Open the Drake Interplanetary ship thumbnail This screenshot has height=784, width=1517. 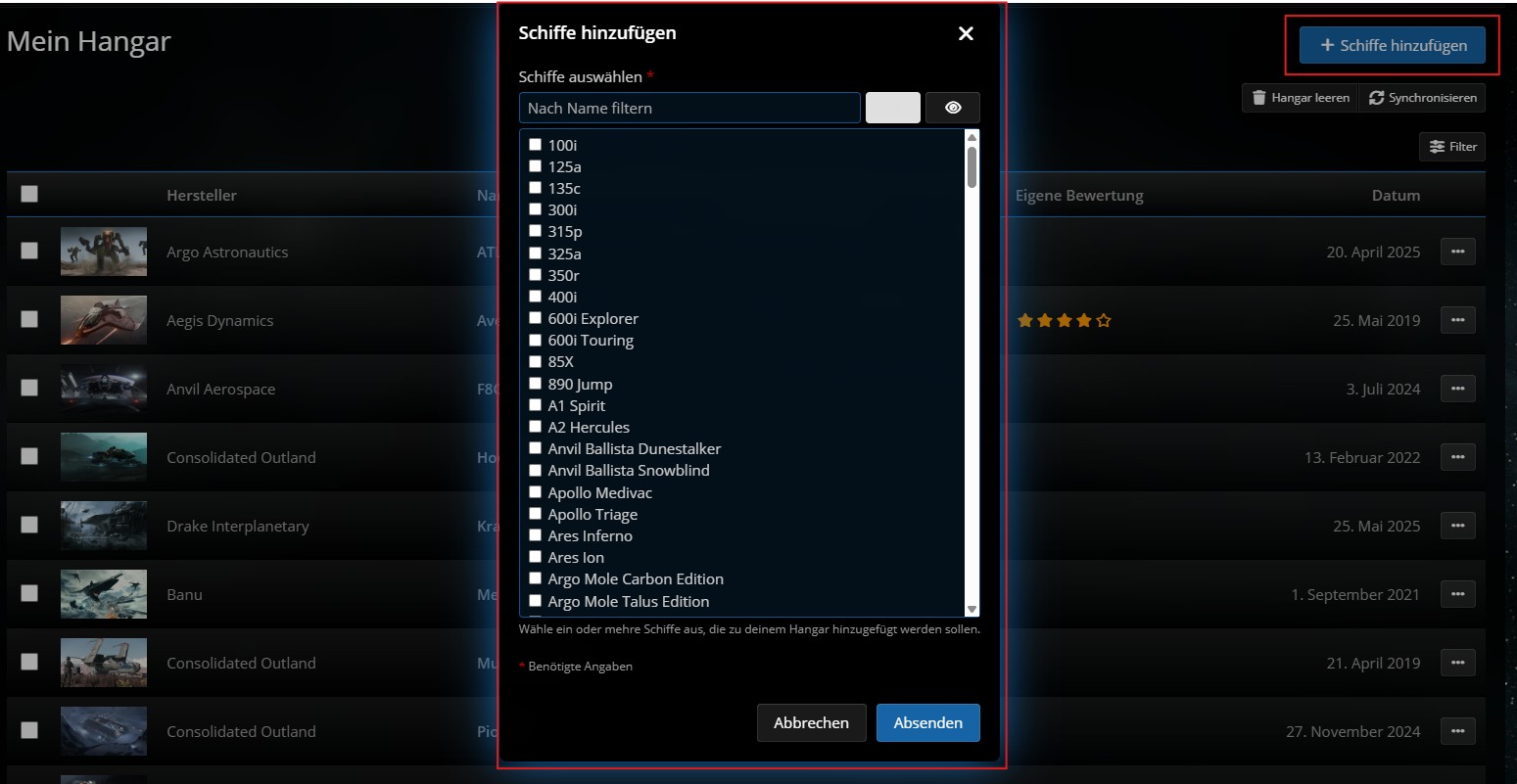(x=104, y=526)
